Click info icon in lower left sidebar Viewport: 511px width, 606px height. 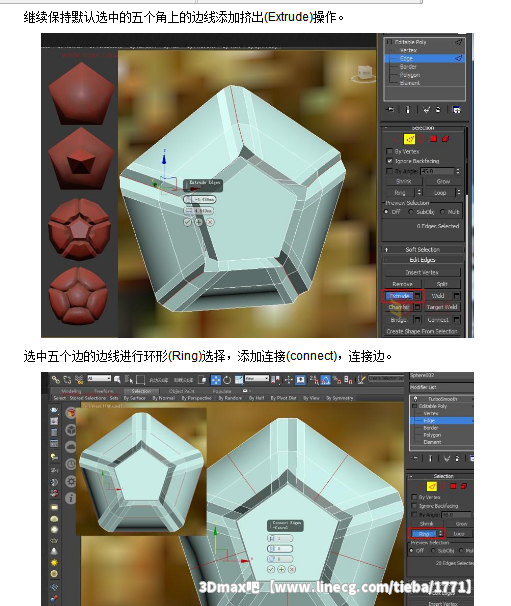tap(71, 498)
